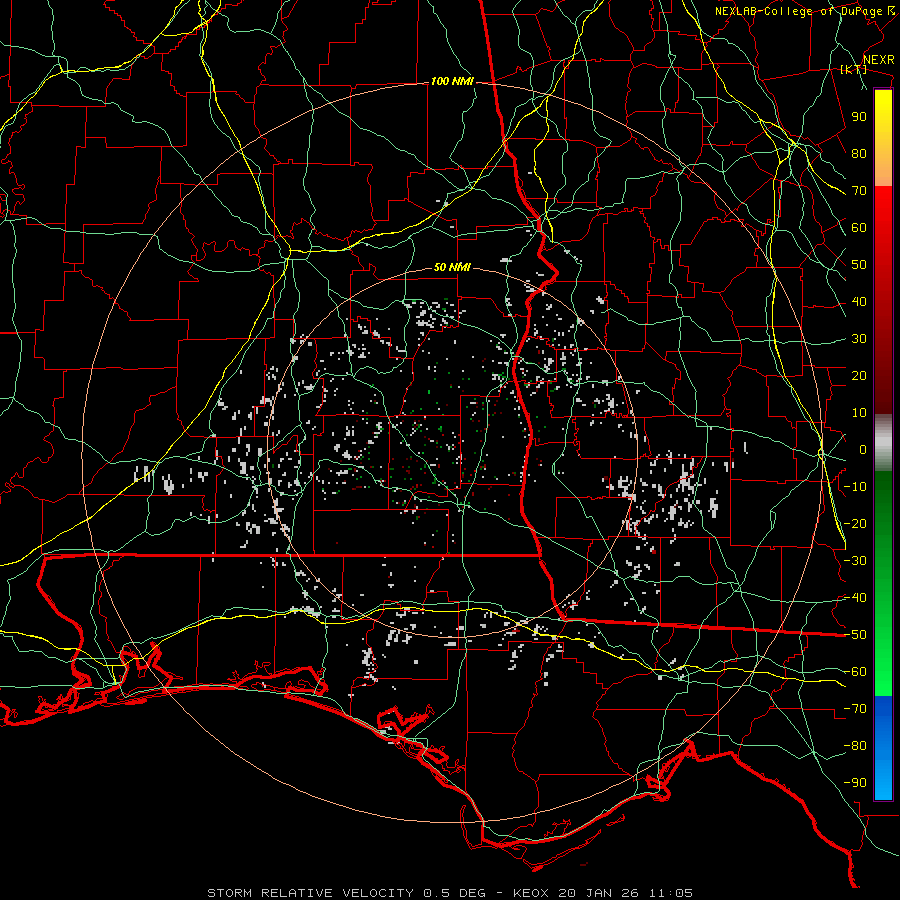The height and width of the screenshot is (900, 900).
Task: Click the legend value -50
Action: (x=855, y=635)
